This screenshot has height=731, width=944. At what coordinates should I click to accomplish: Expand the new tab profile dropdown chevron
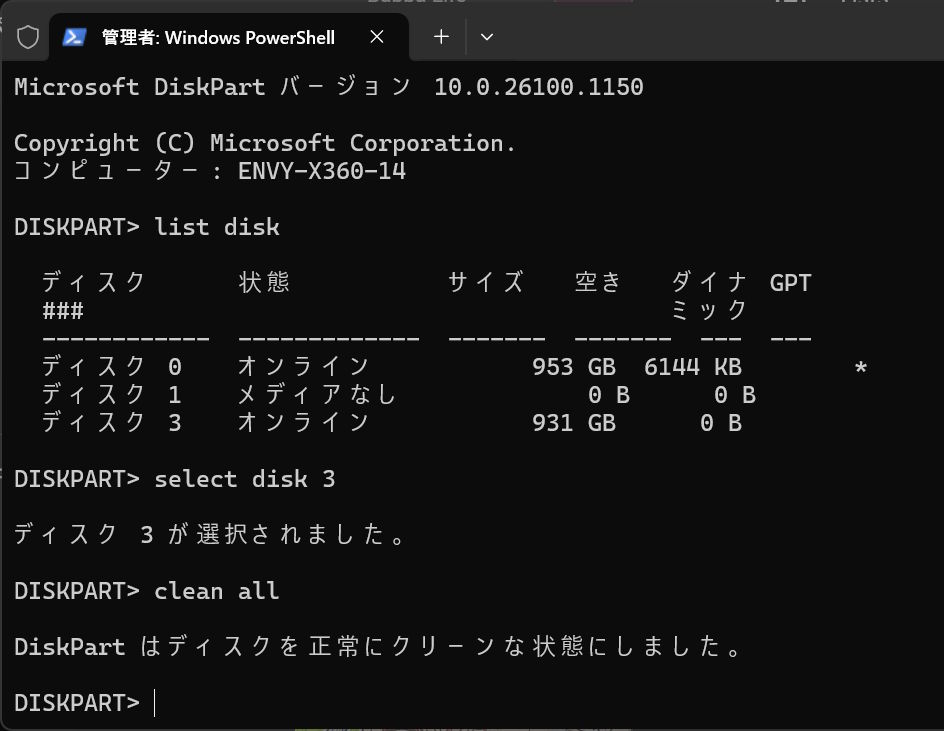(487, 37)
